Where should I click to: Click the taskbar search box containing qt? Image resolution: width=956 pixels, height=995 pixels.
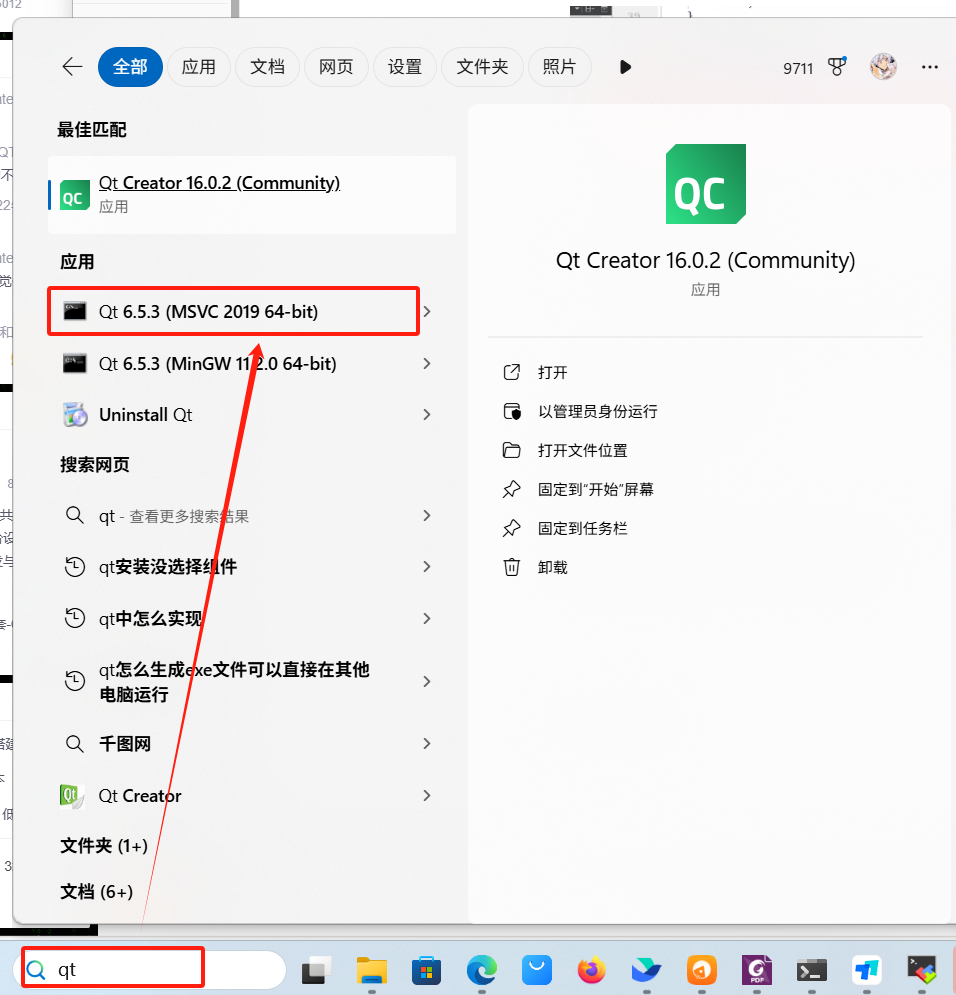click(x=150, y=970)
